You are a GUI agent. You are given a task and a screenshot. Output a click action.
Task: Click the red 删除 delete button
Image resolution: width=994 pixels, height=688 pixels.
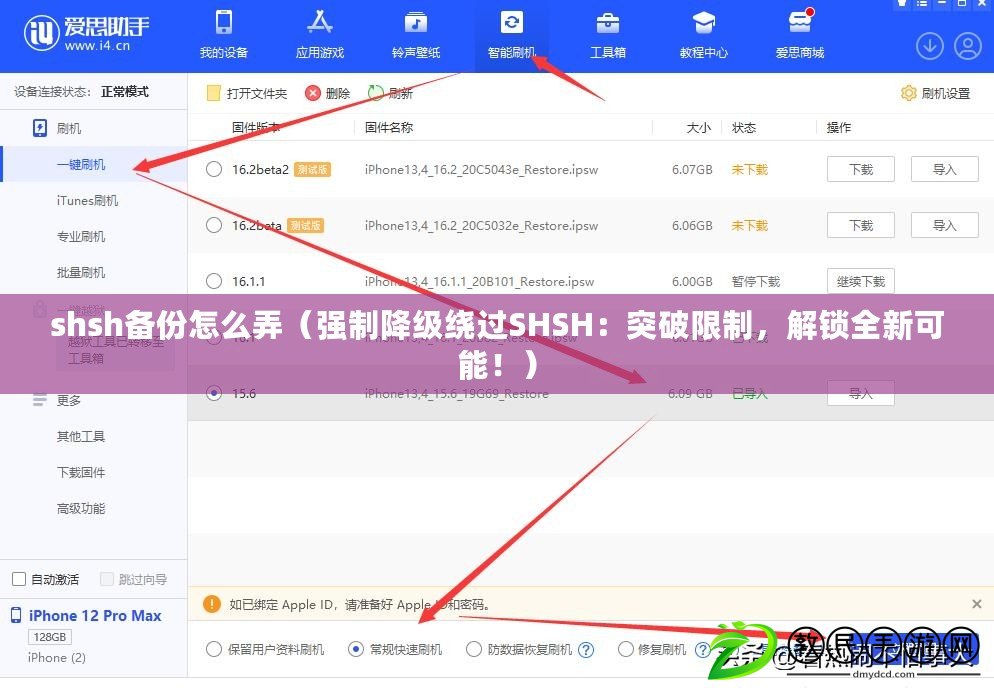coord(328,93)
